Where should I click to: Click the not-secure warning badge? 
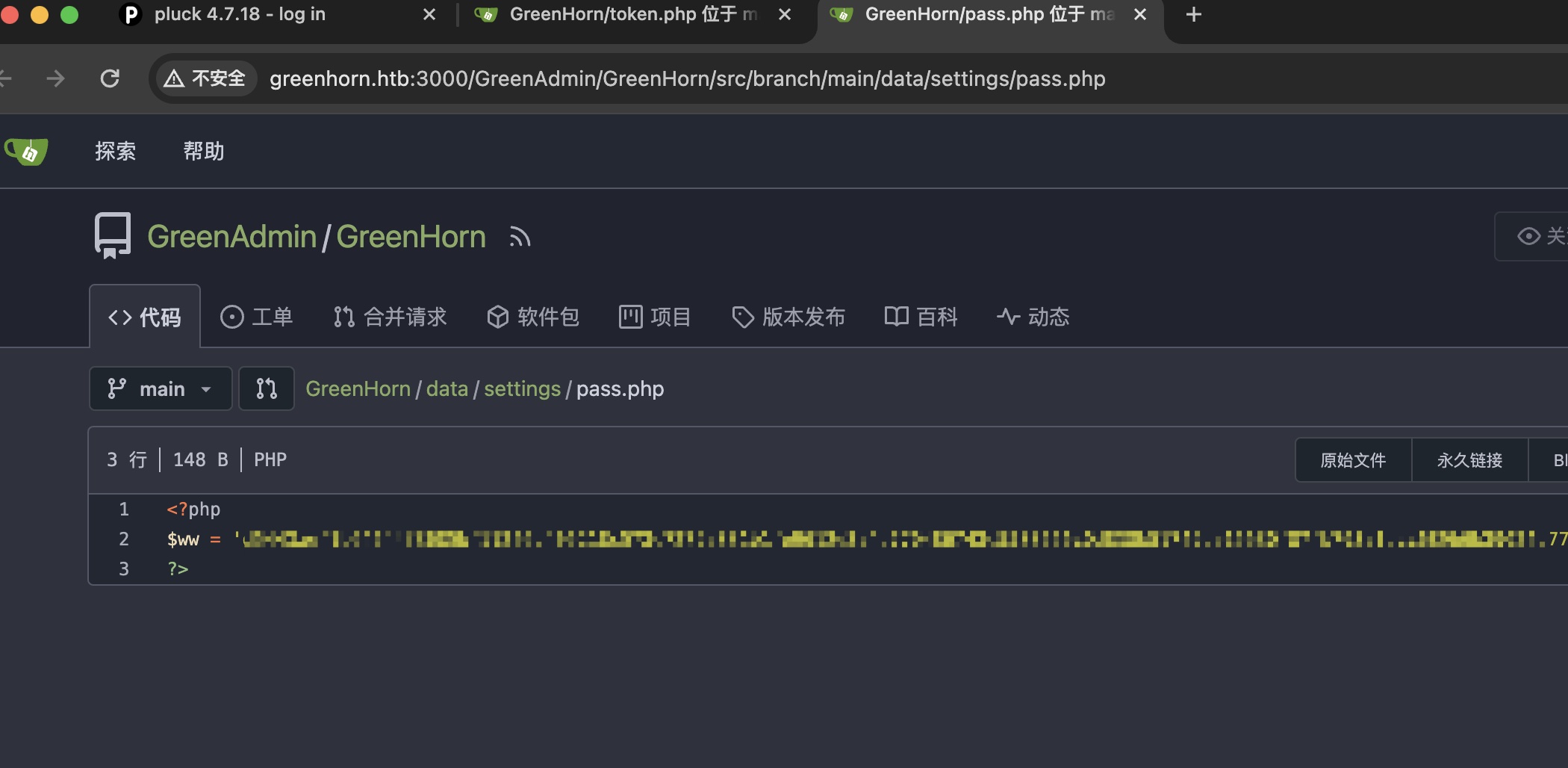pos(205,78)
